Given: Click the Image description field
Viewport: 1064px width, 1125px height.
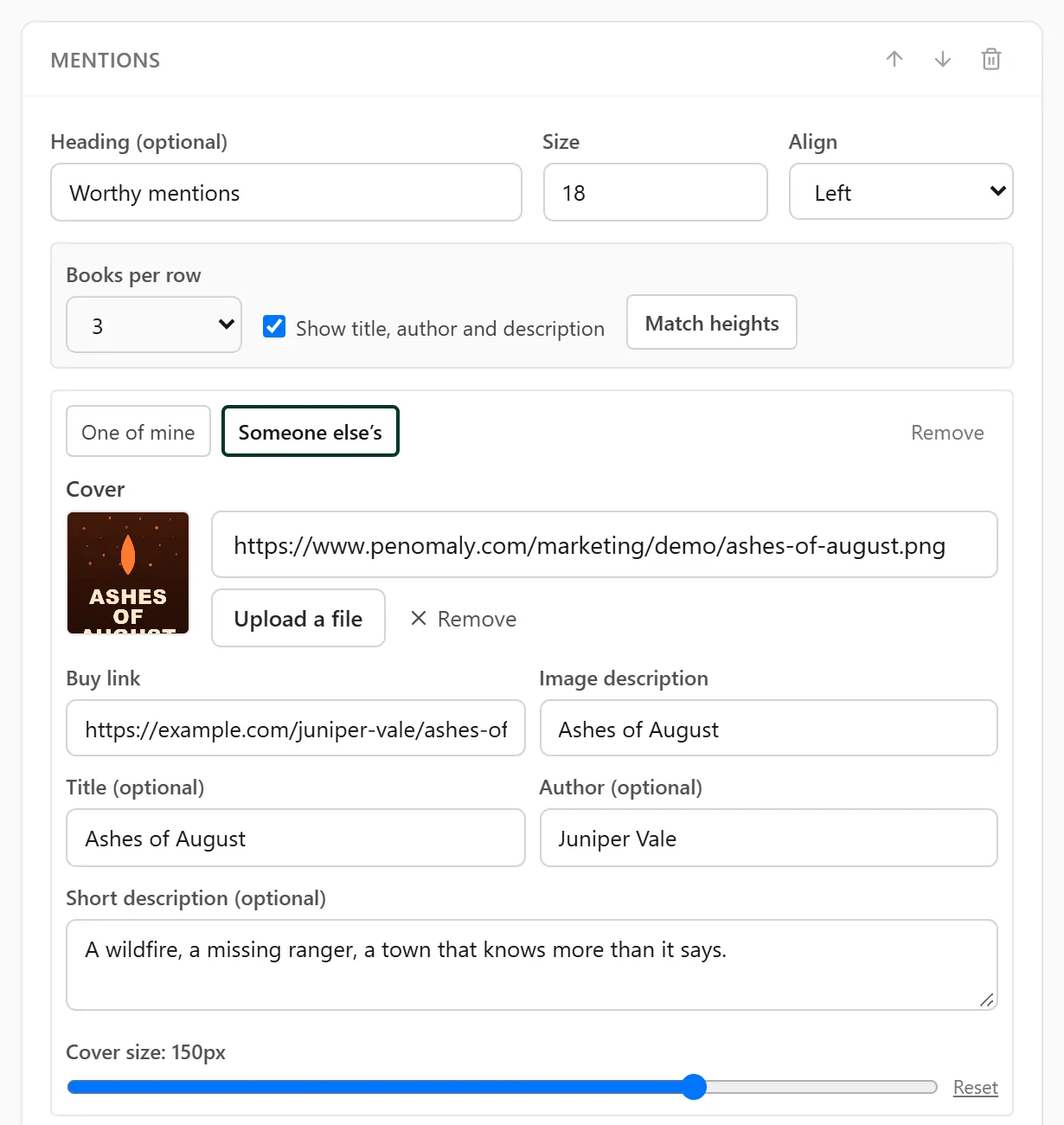Looking at the screenshot, I should [769, 728].
